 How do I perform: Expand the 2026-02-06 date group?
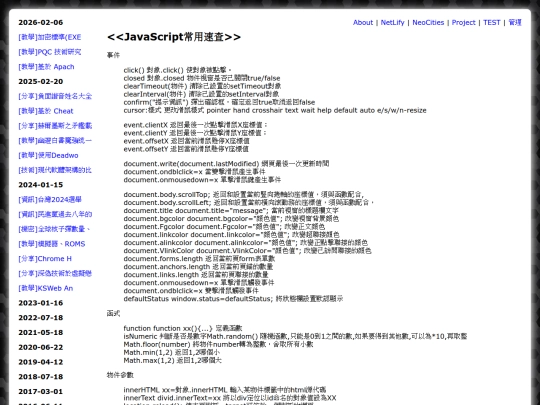tap(41, 22)
